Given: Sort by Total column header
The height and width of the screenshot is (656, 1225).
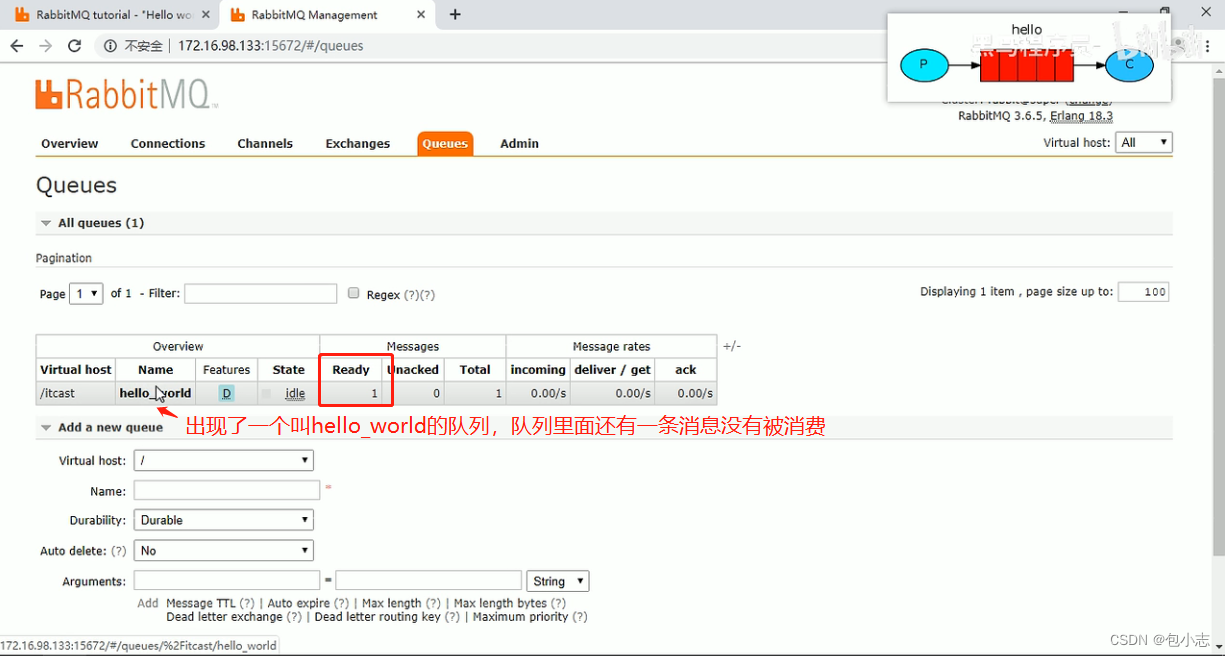Looking at the screenshot, I should click(x=475, y=370).
